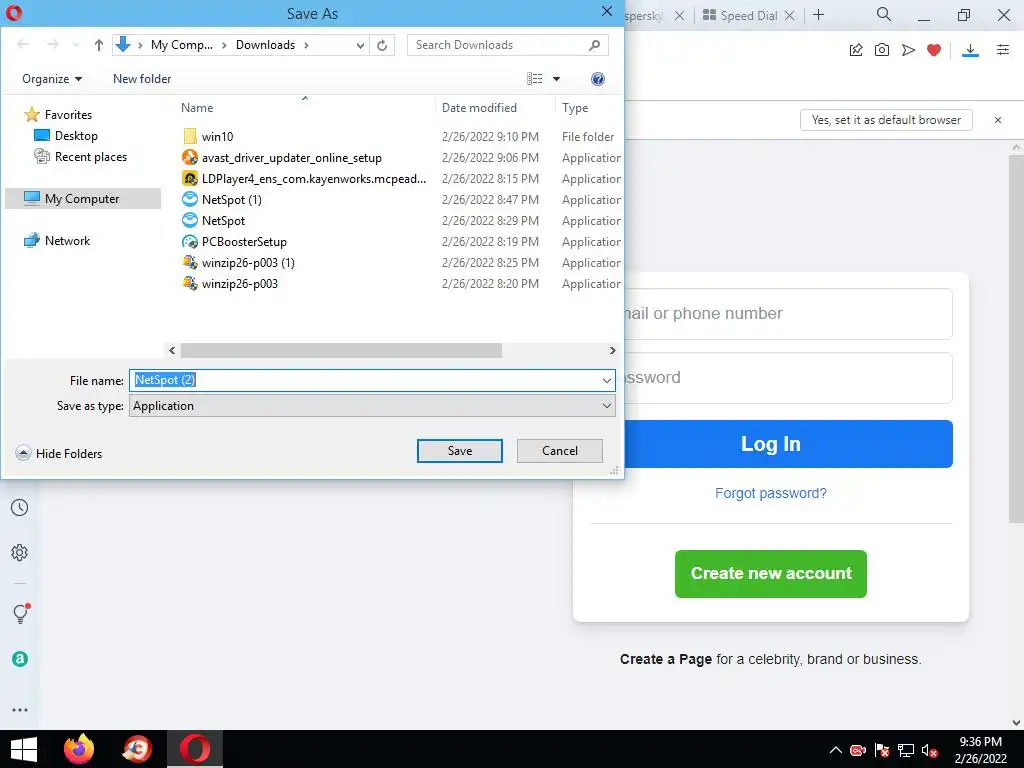Open Windows Start button
The height and width of the screenshot is (768, 1024).
pyautogui.click(x=24, y=749)
